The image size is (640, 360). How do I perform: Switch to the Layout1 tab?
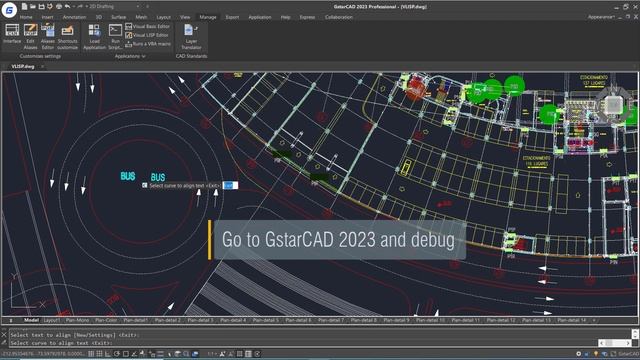coord(51,320)
